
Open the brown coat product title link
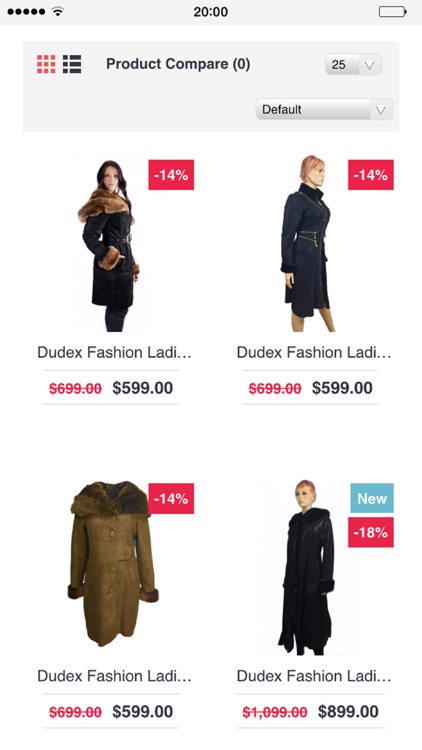[x=114, y=676]
